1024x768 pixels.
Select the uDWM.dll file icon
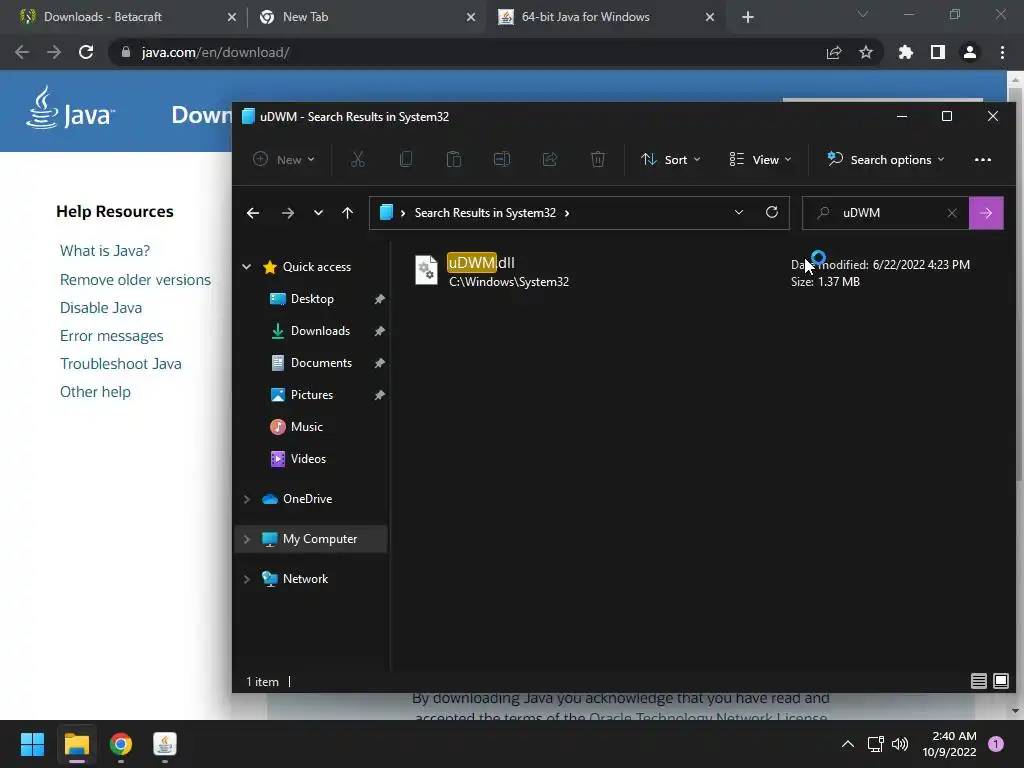click(x=426, y=270)
